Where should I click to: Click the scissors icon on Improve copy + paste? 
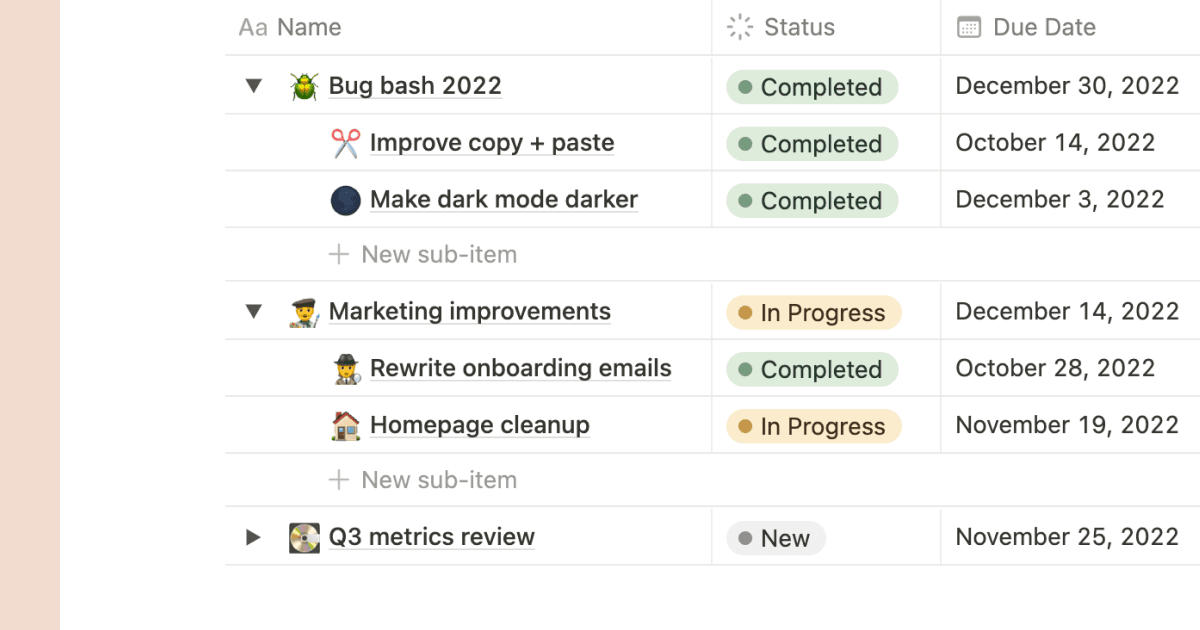point(344,142)
